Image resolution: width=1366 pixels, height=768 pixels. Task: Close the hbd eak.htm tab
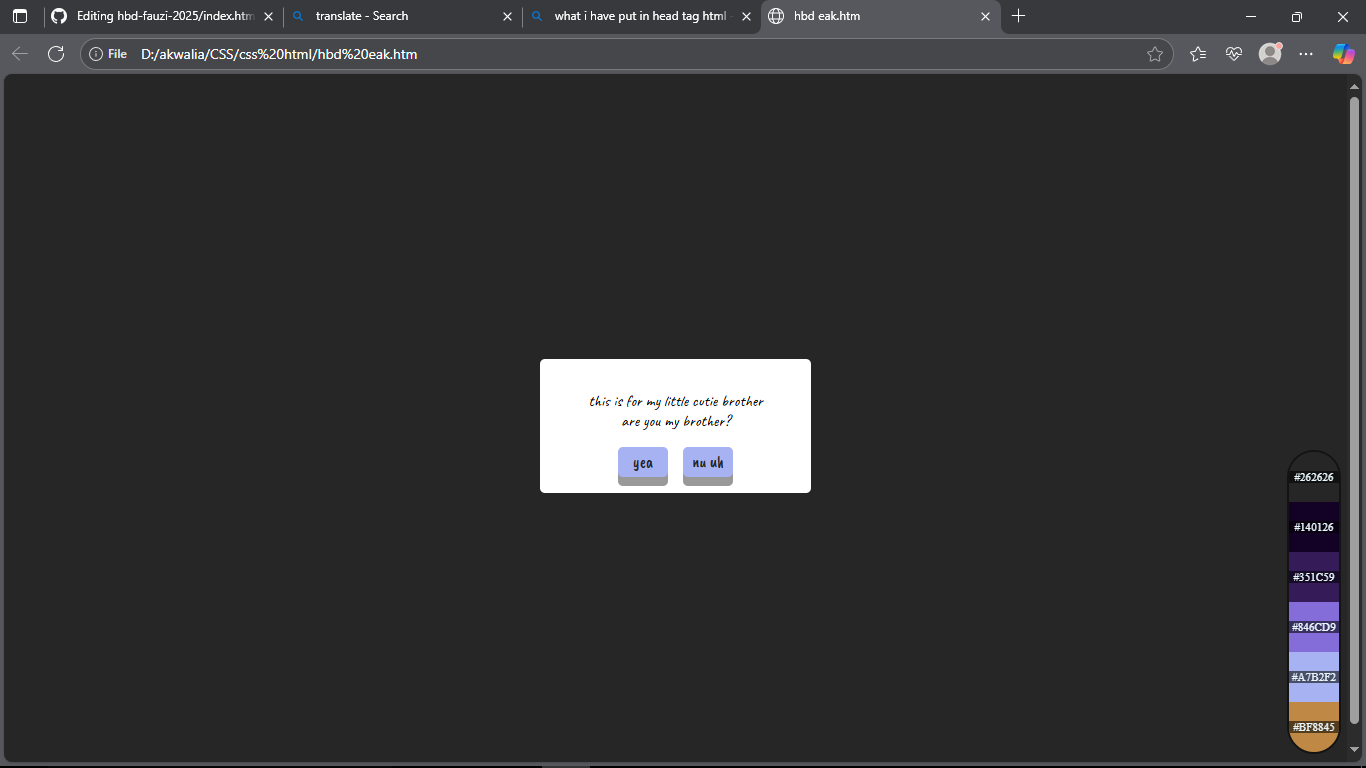[985, 16]
